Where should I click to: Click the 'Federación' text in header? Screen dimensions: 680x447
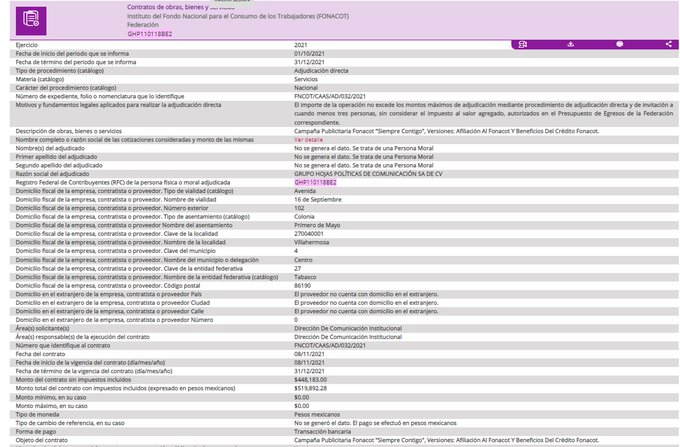[x=143, y=25]
